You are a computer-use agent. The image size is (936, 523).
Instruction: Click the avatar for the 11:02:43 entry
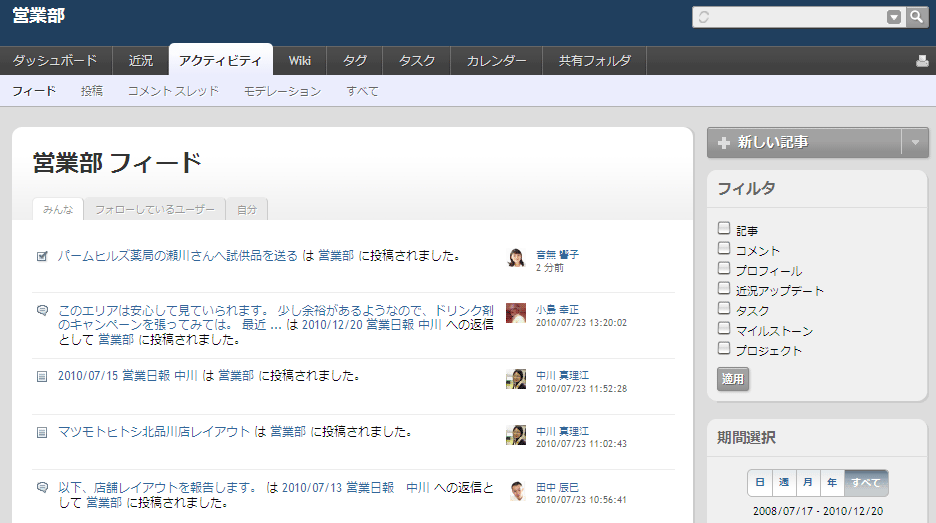[x=516, y=435]
